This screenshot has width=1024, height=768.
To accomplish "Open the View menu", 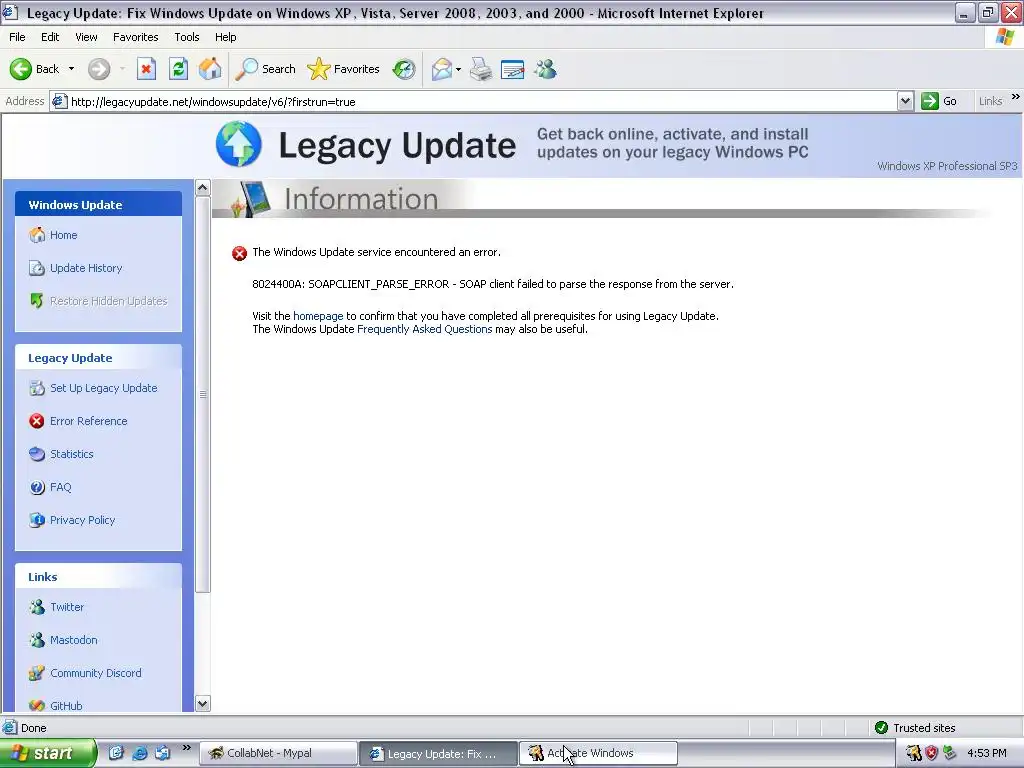I will [x=86, y=37].
